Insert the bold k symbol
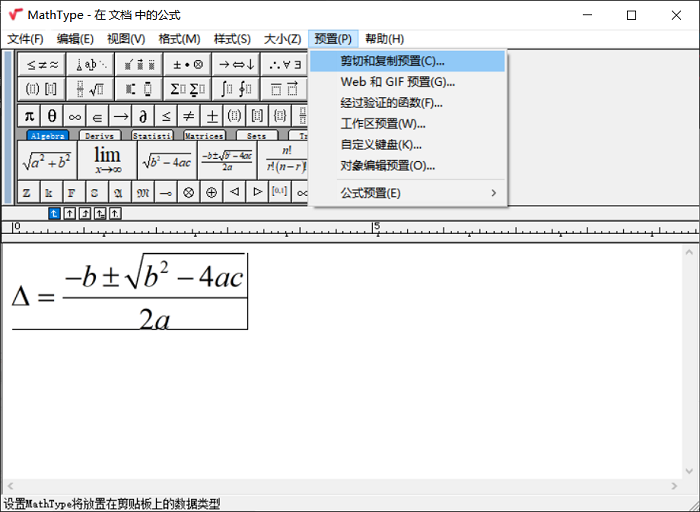The width and height of the screenshot is (700, 512). [x=52, y=192]
